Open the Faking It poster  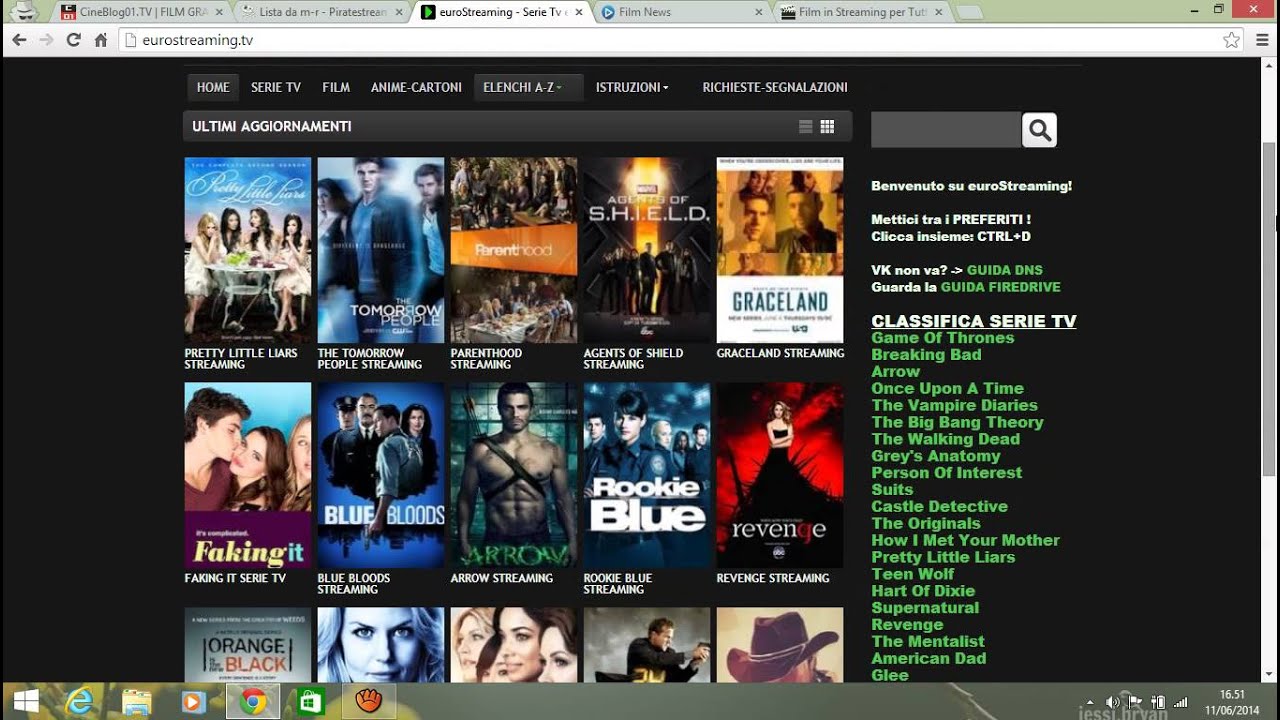(247, 475)
